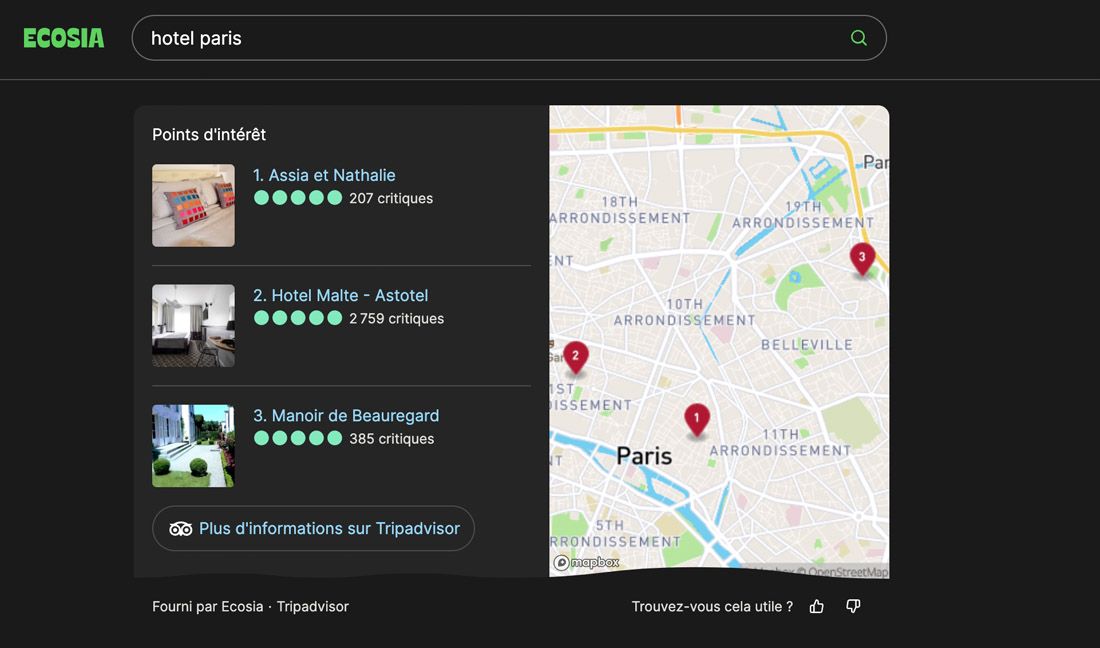Image resolution: width=1100 pixels, height=648 pixels.
Task: Click the Points d'intérêt heading
Action: (209, 135)
